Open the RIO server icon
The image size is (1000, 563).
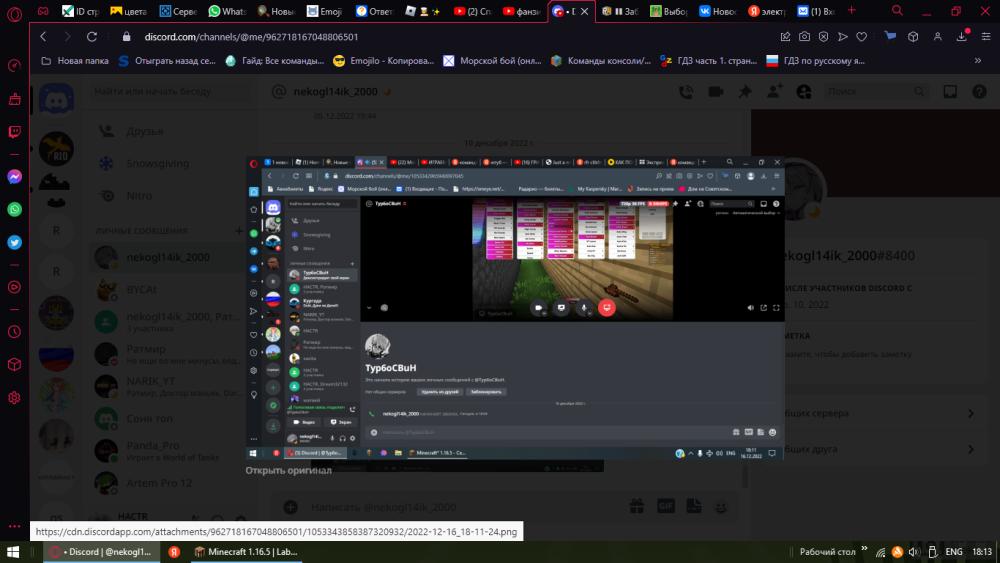(56, 149)
